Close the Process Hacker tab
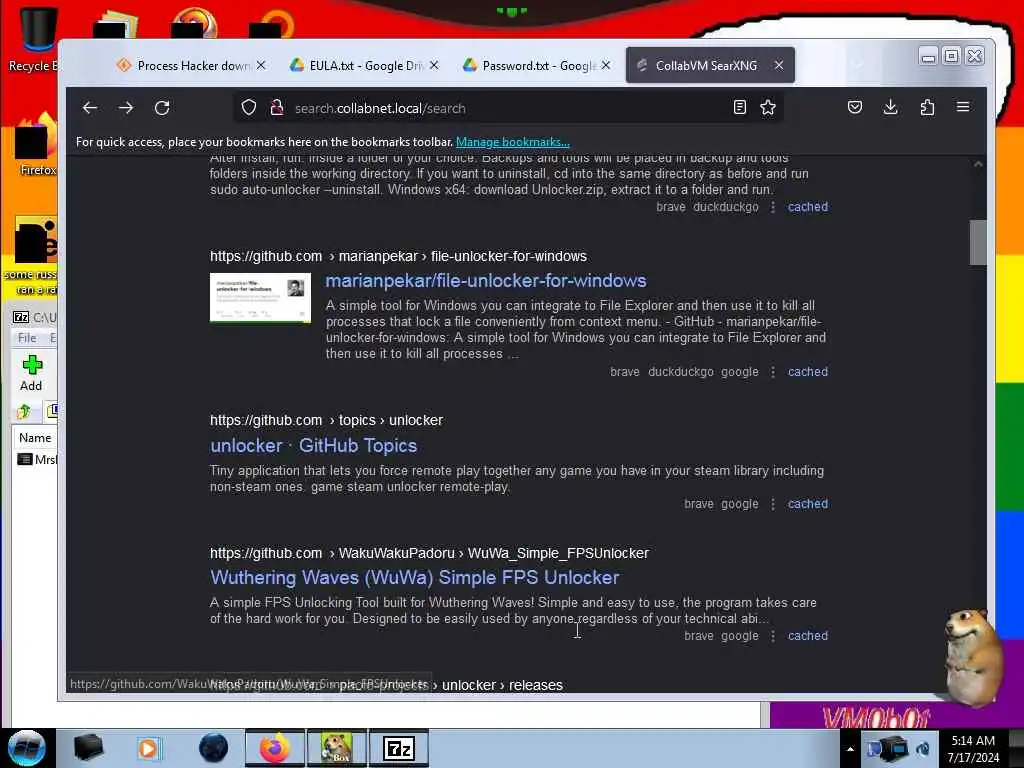Screen dimensions: 1024x768 point(261,65)
